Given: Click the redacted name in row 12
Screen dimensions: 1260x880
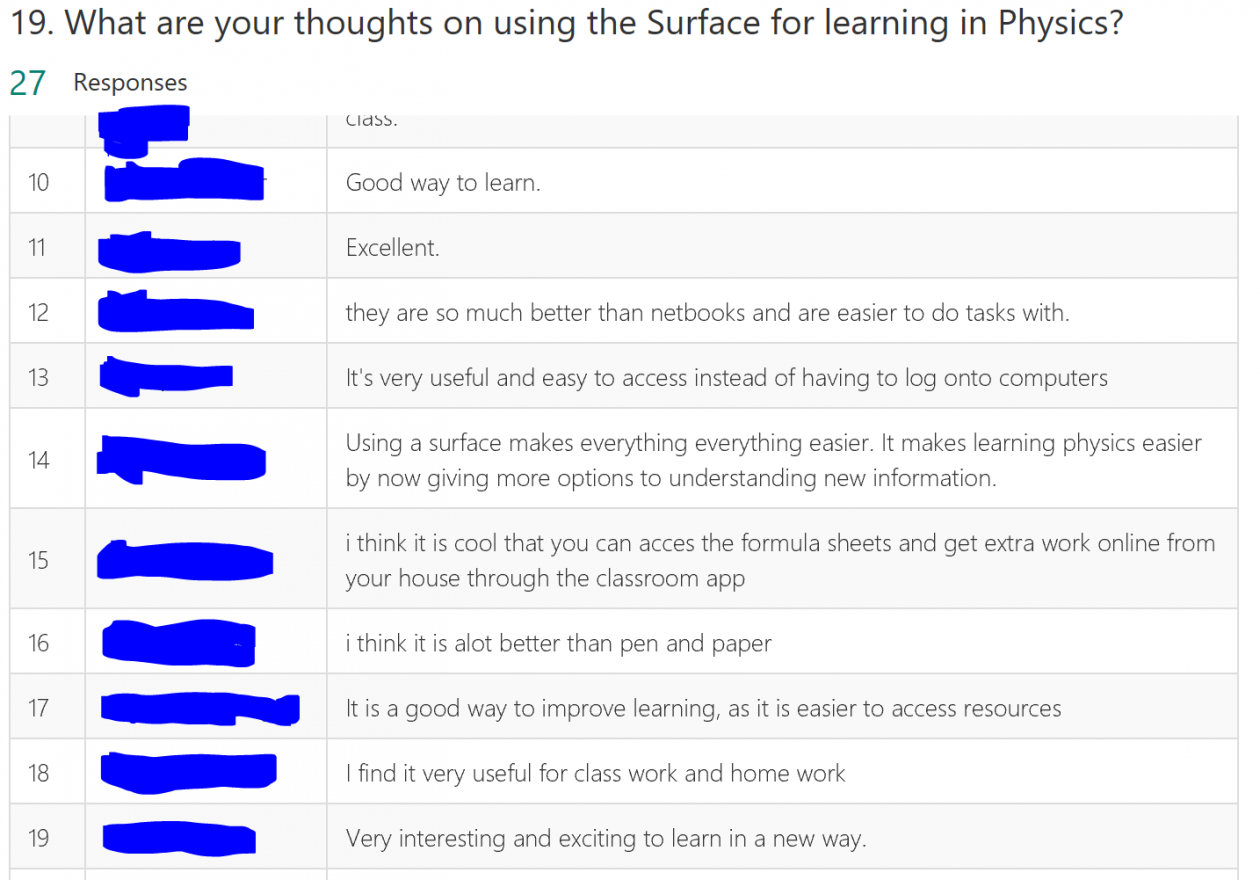Looking at the screenshot, I should (x=175, y=311).
